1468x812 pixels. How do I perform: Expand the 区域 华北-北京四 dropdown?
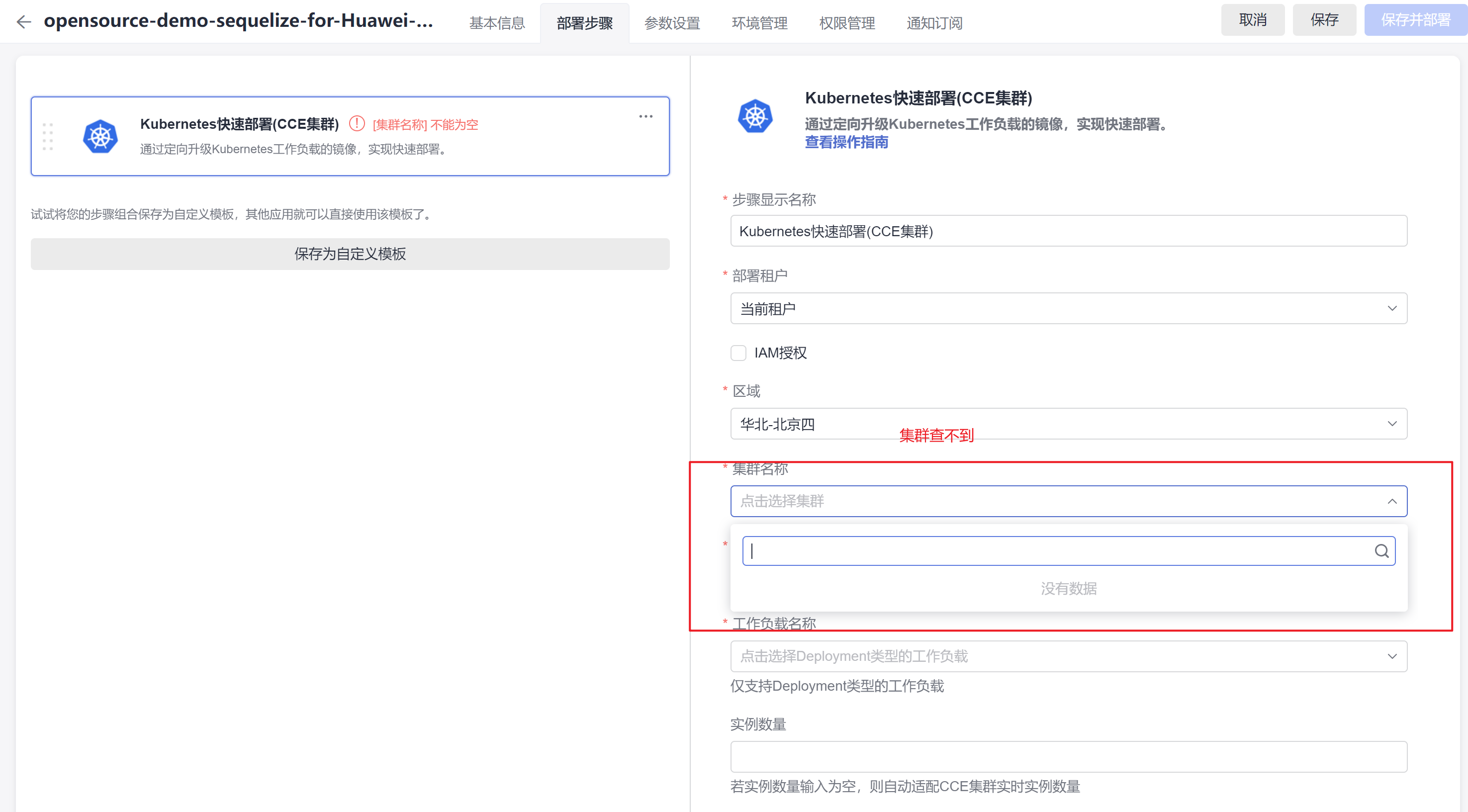point(1069,423)
